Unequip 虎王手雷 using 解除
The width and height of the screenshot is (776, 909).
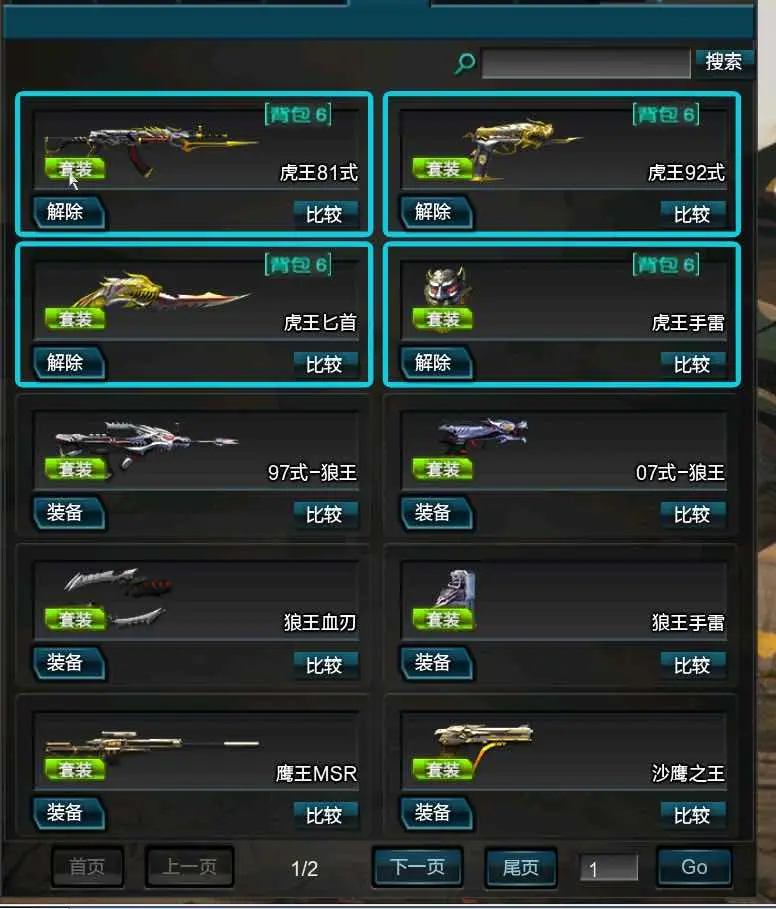point(436,363)
